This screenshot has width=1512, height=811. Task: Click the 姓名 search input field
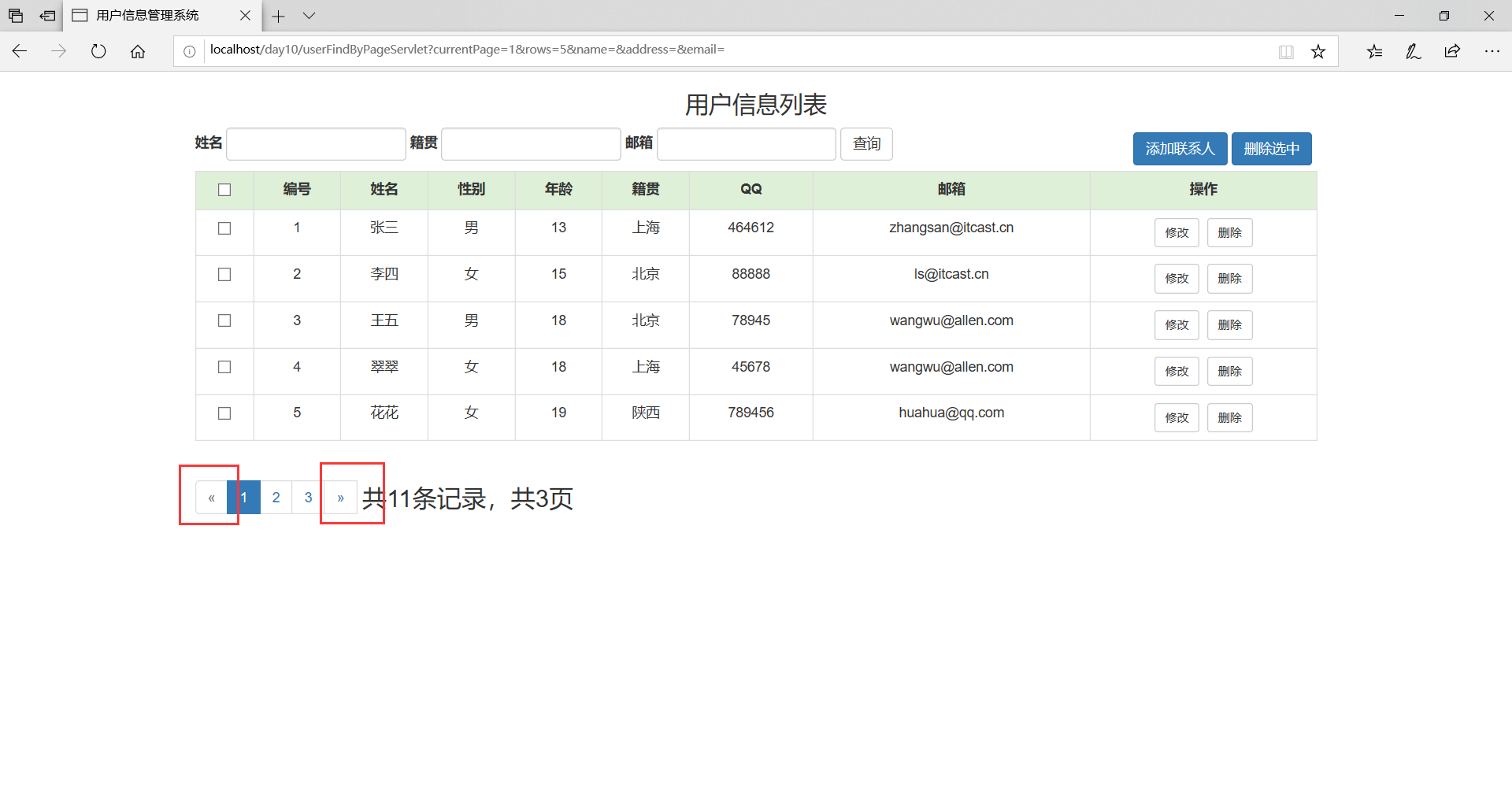[x=316, y=144]
